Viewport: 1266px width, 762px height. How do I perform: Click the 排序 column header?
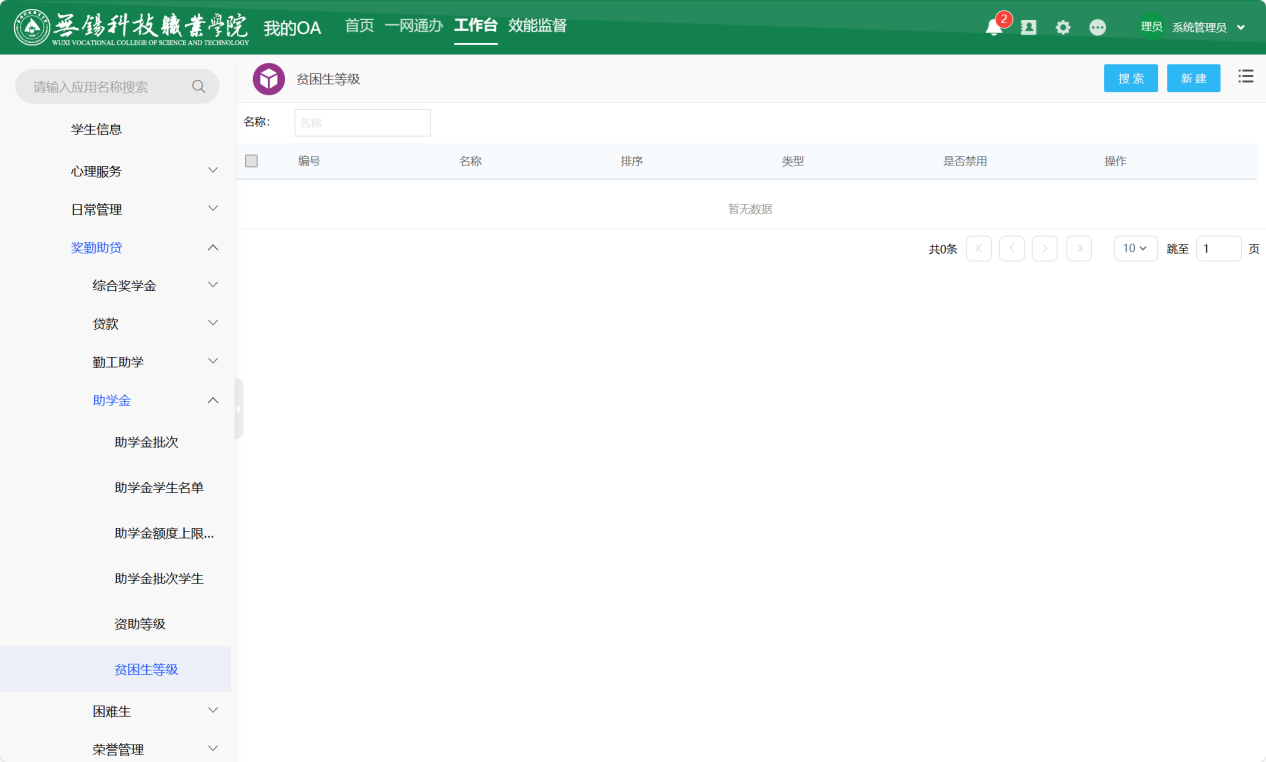pos(631,161)
